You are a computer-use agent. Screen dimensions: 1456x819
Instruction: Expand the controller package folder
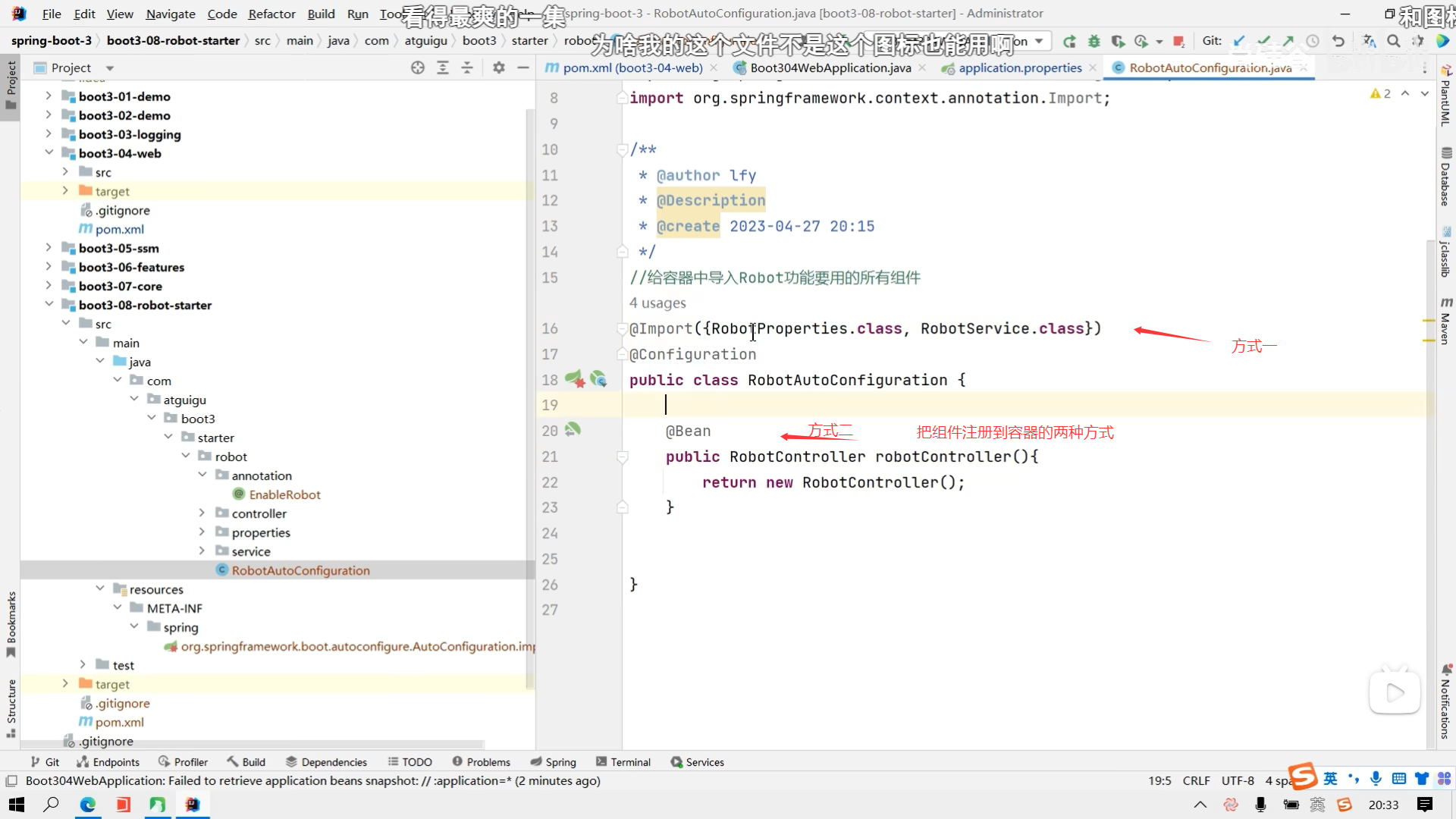coord(202,513)
